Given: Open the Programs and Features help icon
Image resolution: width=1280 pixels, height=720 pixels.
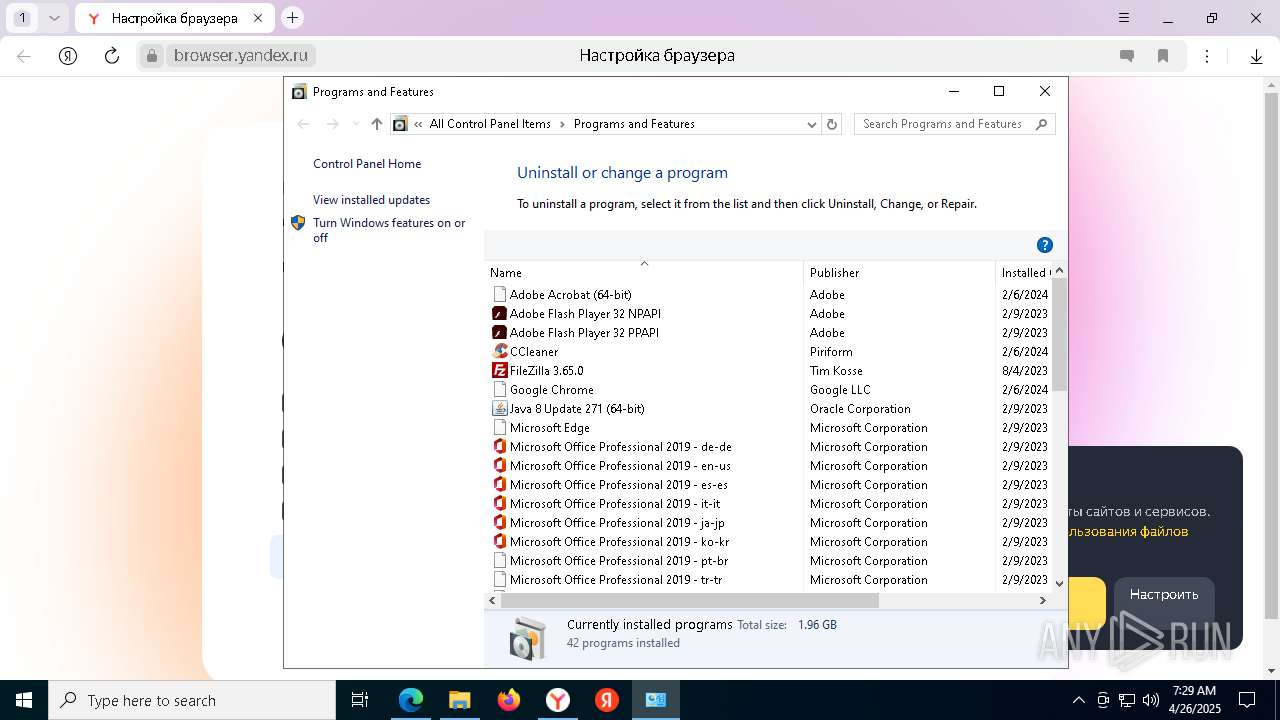Looking at the screenshot, I should (x=1045, y=245).
